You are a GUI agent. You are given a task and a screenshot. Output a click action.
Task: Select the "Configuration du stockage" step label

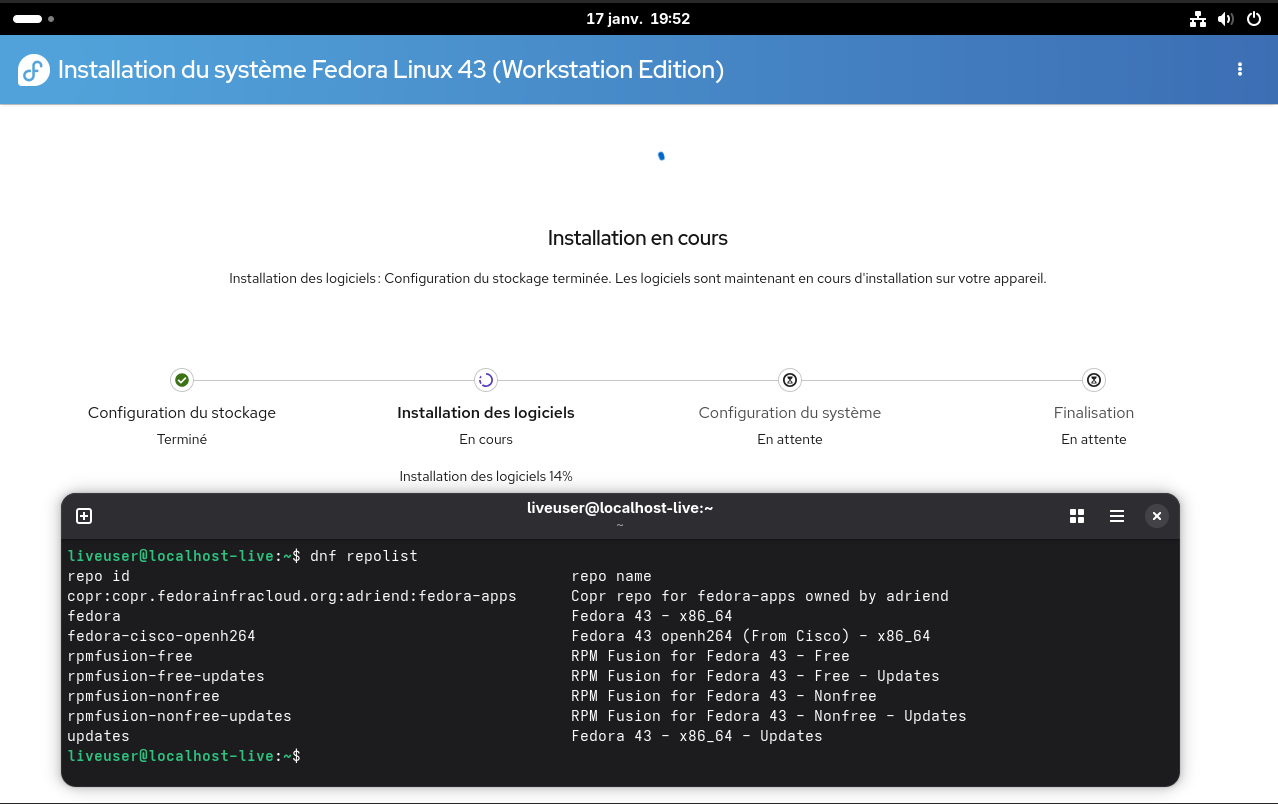coord(182,413)
